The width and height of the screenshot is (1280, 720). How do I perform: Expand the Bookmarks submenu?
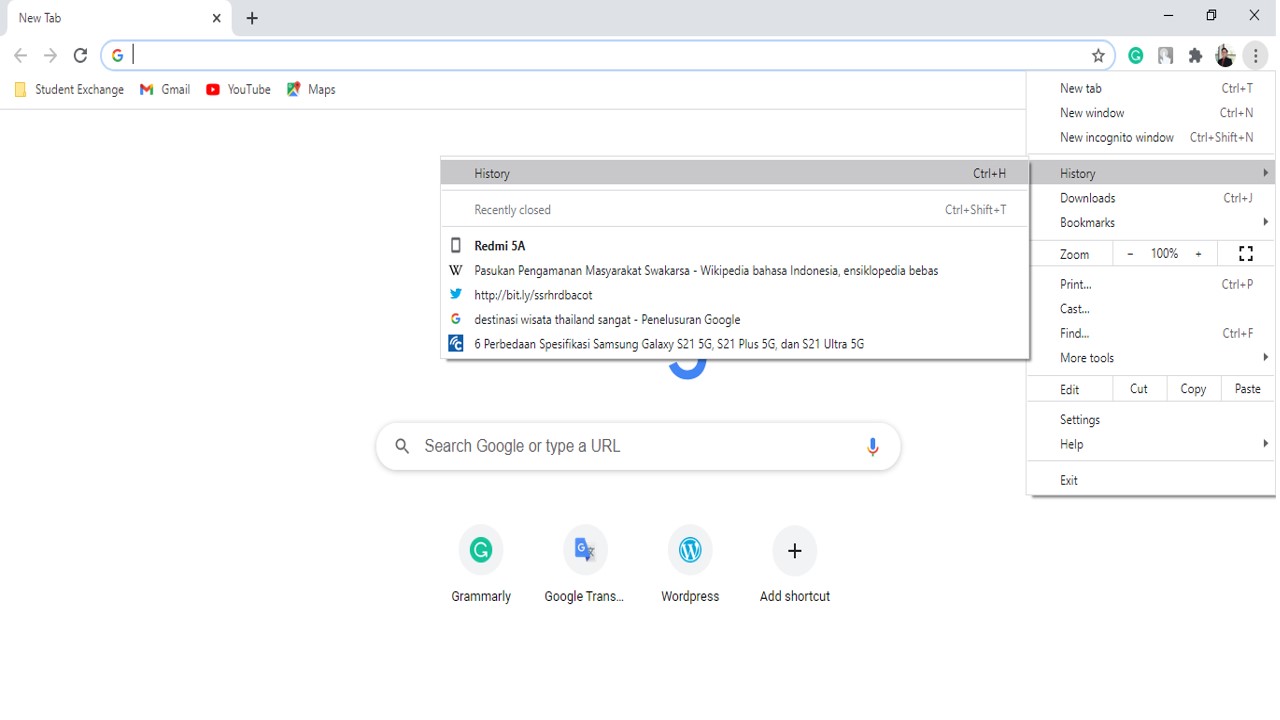pyautogui.click(x=1151, y=222)
